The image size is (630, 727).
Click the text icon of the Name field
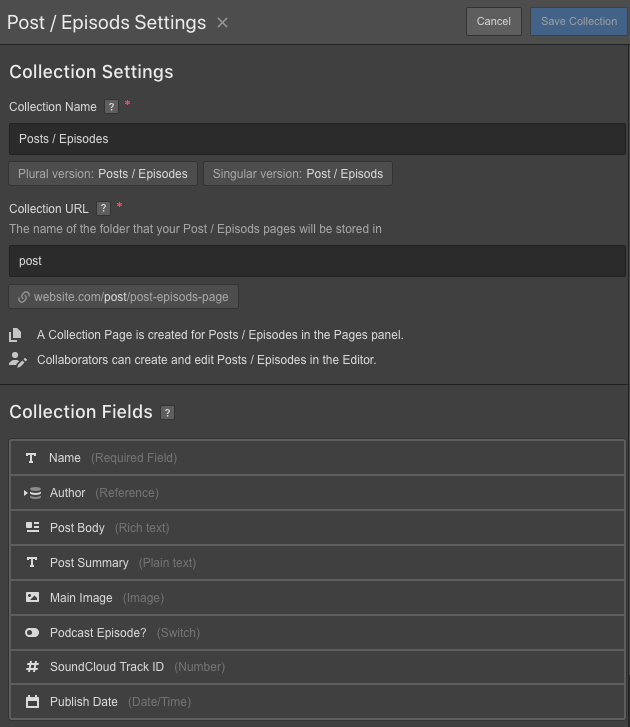31,458
